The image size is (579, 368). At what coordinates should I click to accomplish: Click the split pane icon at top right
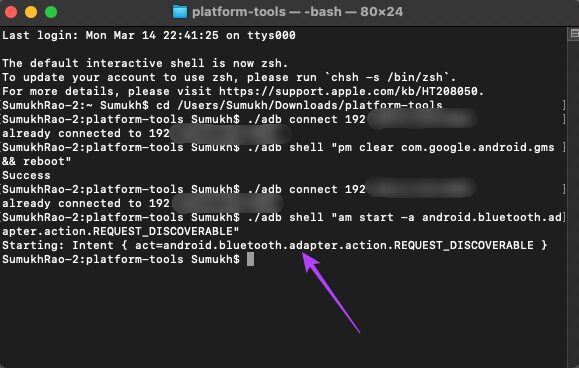(x=574, y=34)
